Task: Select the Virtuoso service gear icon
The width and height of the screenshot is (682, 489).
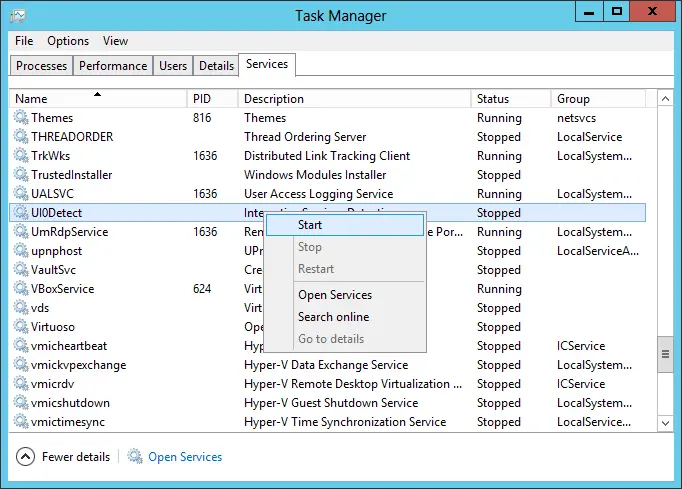Action: [x=21, y=326]
